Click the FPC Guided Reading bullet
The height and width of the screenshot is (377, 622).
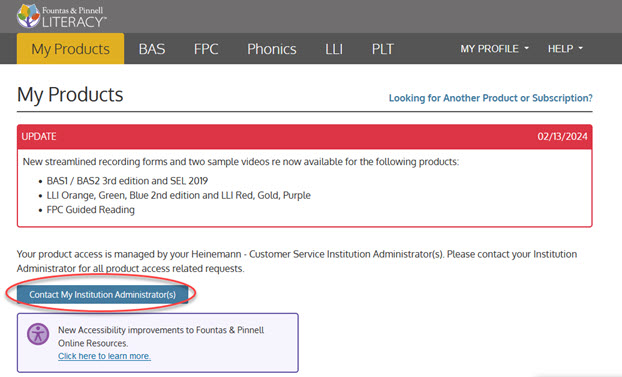click(90, 210)
